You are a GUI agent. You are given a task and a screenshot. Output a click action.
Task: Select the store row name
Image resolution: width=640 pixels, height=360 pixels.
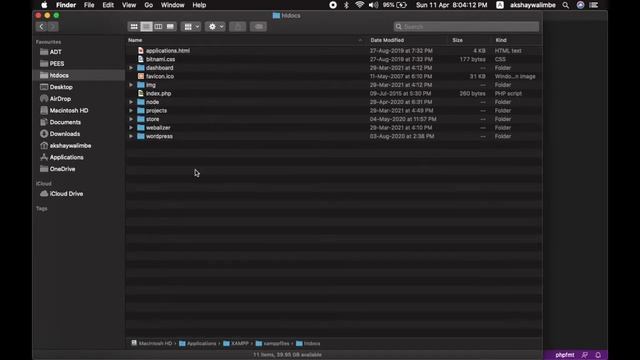(153, 119)
